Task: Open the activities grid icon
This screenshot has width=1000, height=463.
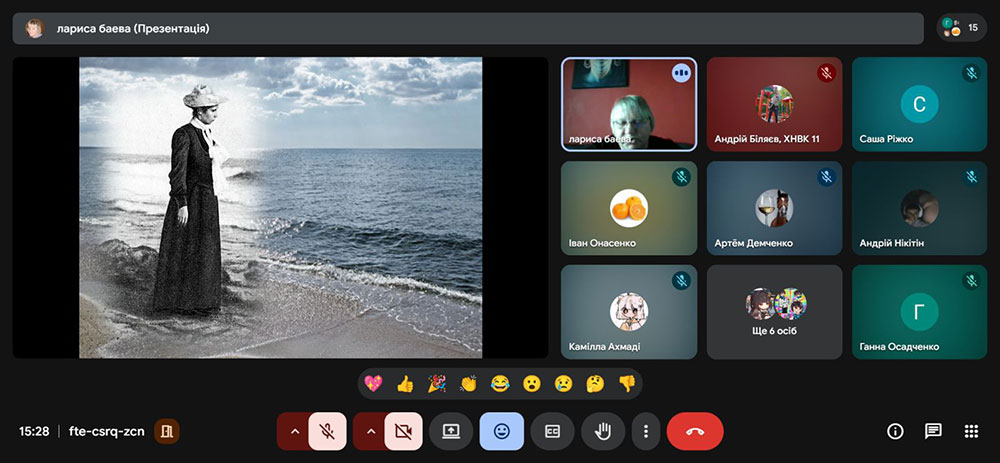Action: [x=970, y=431]
